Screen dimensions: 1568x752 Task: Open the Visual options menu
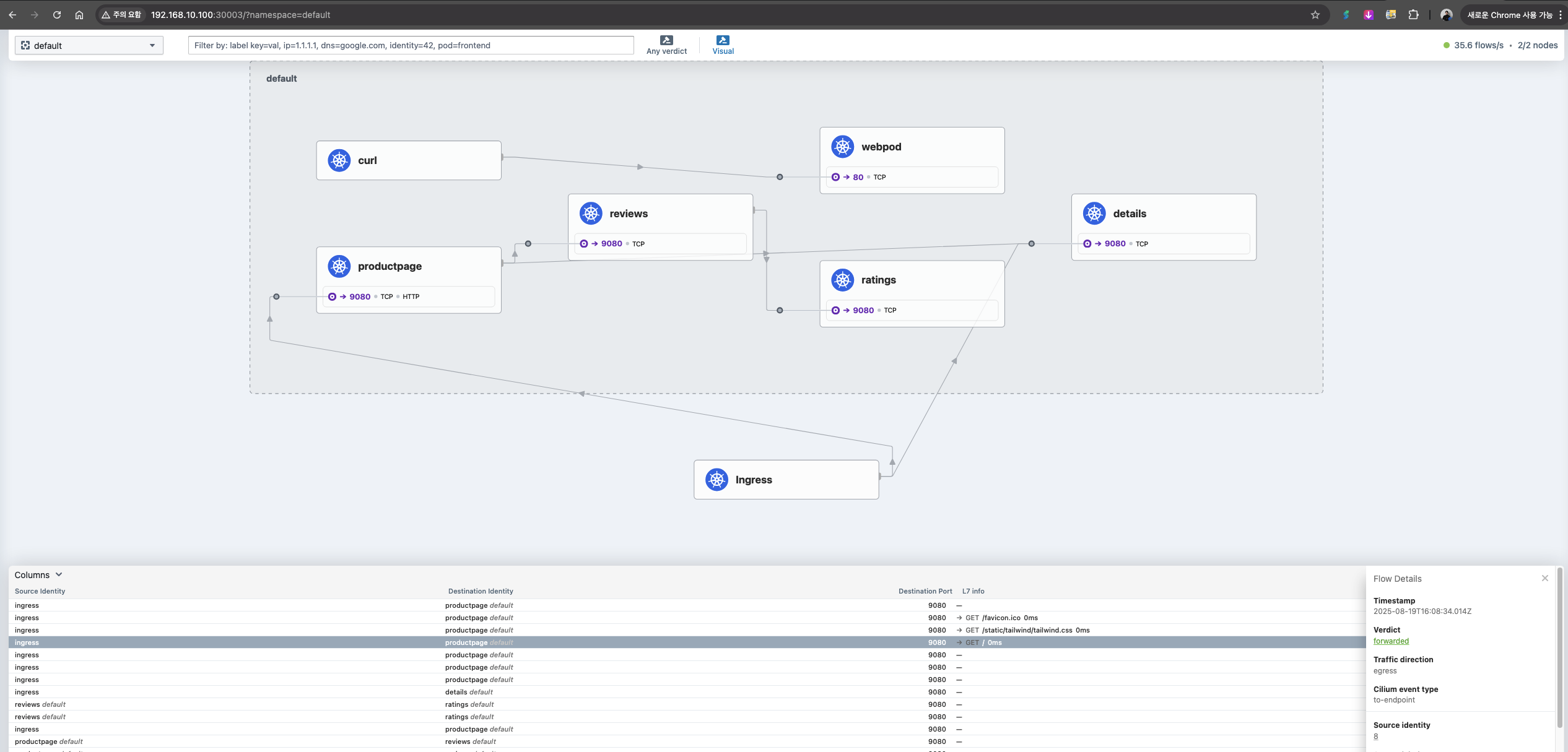pos(723,45)
